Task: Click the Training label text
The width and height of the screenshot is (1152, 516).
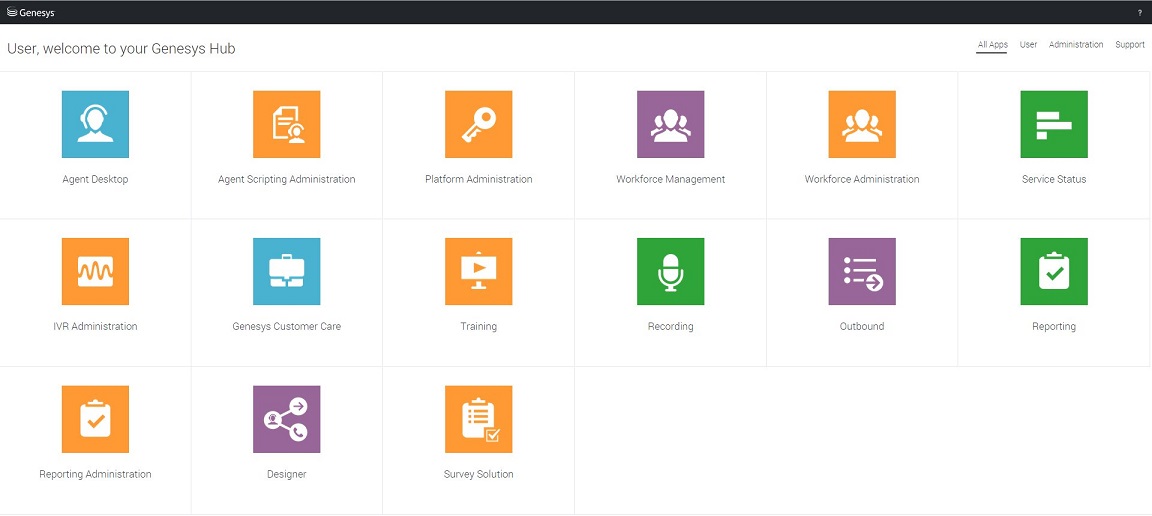Action: (x=478, y=326)
